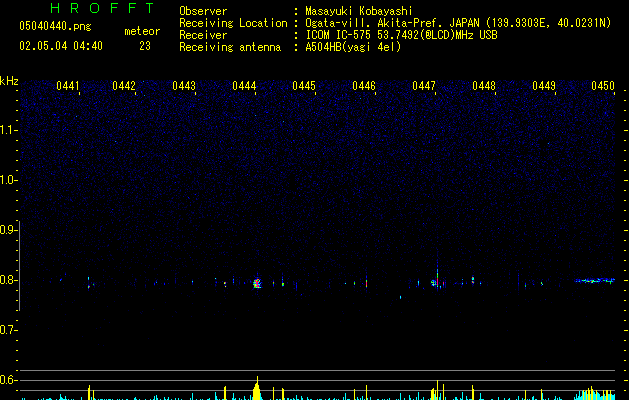Click the 0.8 kHz axis label

tap(8, 280)
